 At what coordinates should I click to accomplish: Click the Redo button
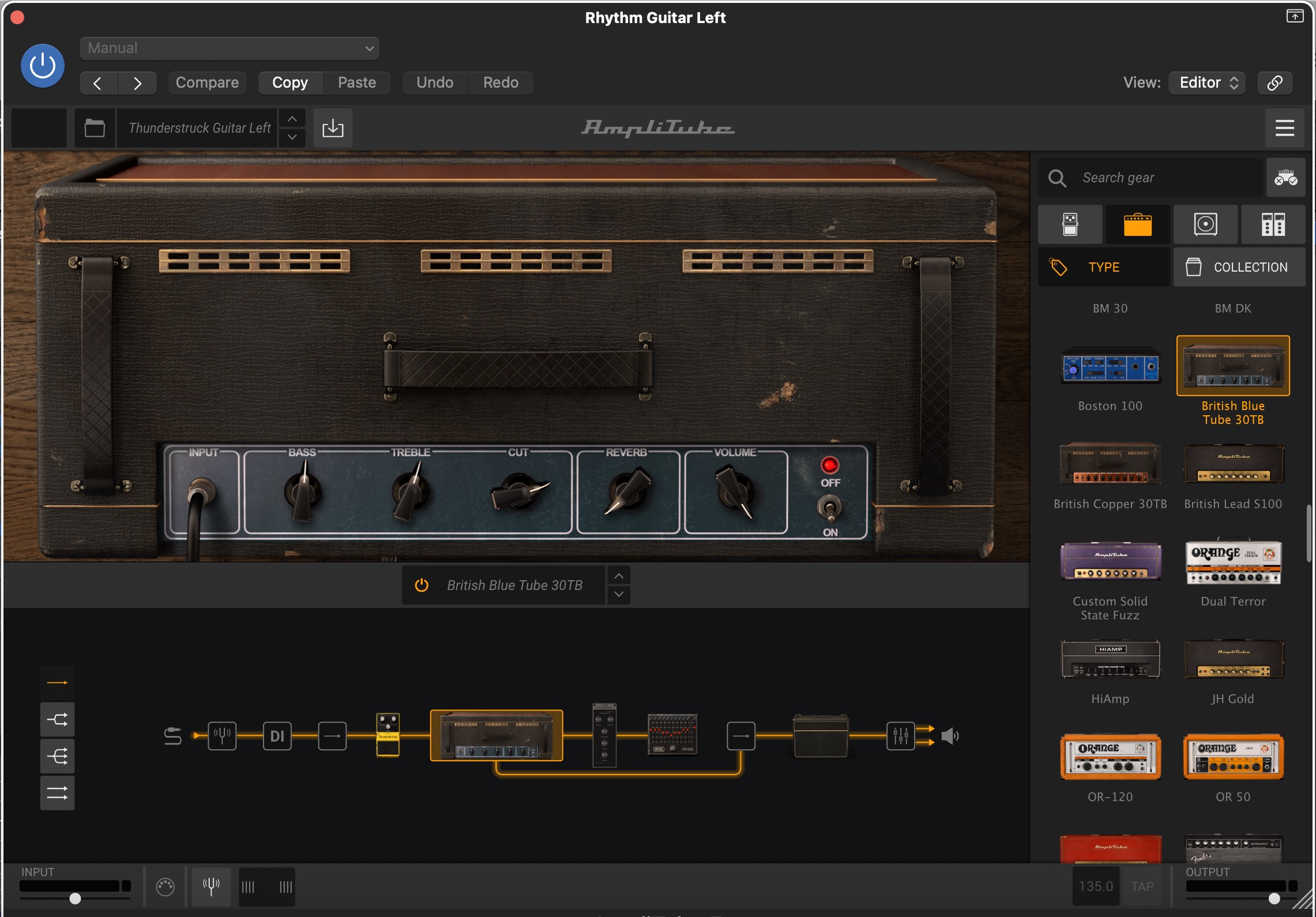(x=501, y=83)
